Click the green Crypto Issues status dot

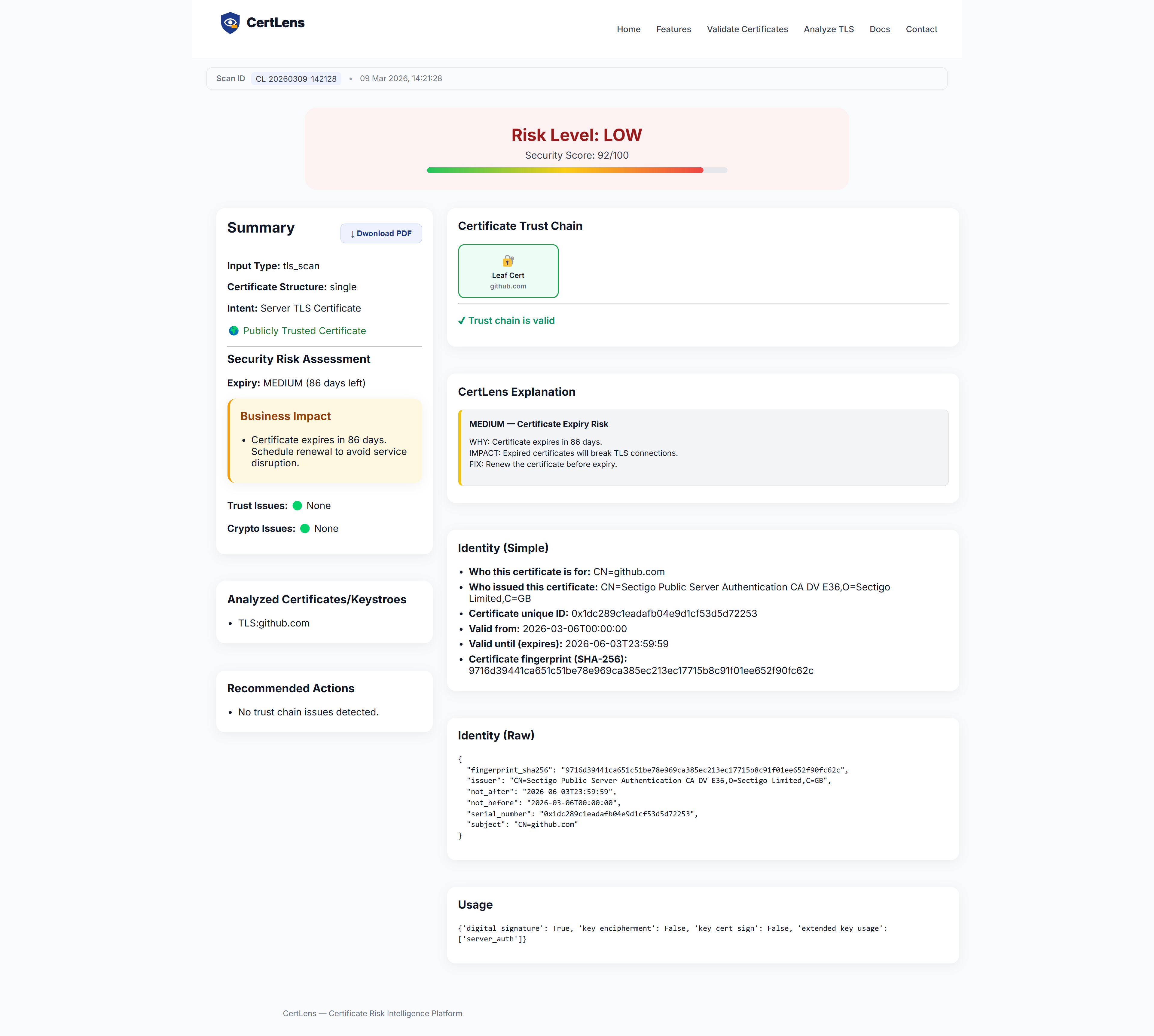(305, 528)
